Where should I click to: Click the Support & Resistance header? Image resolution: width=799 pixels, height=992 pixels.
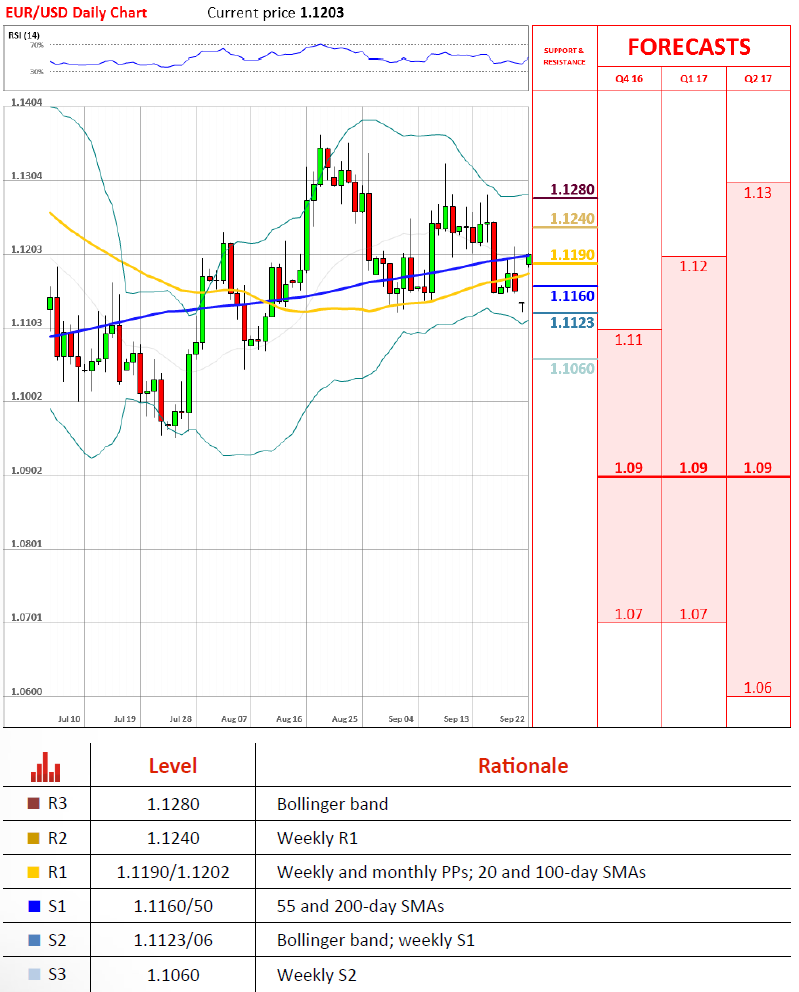564,56
